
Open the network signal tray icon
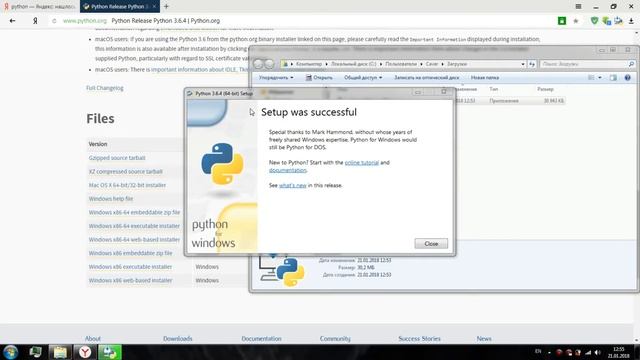588,352
